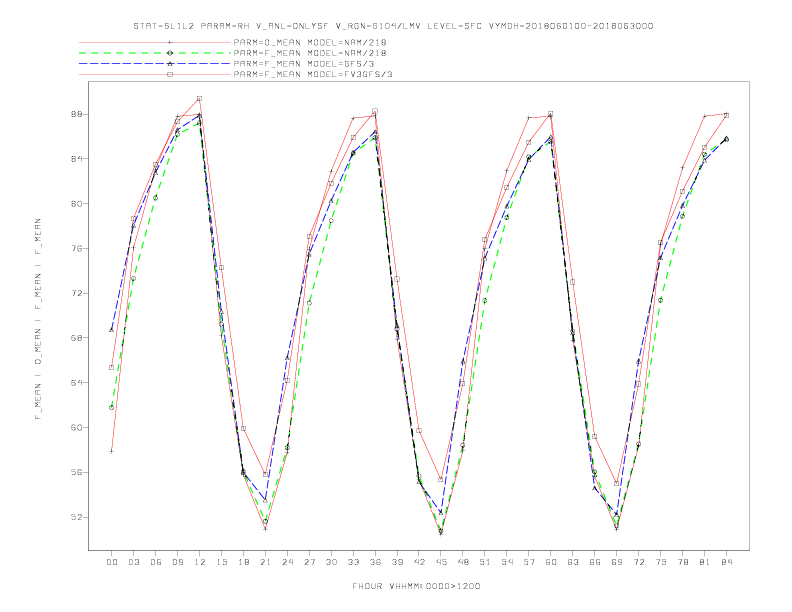
Task: Click the y-axis tick label 84
Action: coord(76,159)
